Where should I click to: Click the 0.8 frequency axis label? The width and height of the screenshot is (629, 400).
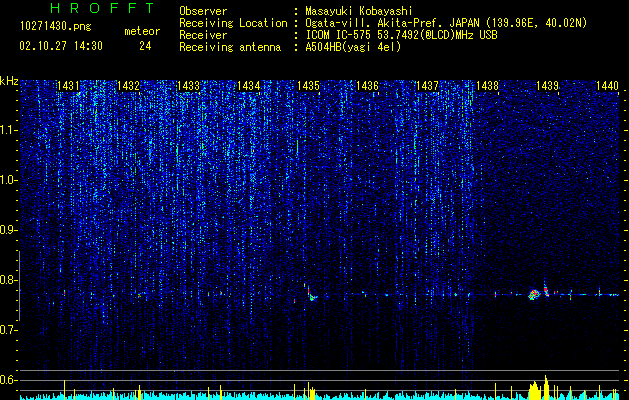pos(8,280)
